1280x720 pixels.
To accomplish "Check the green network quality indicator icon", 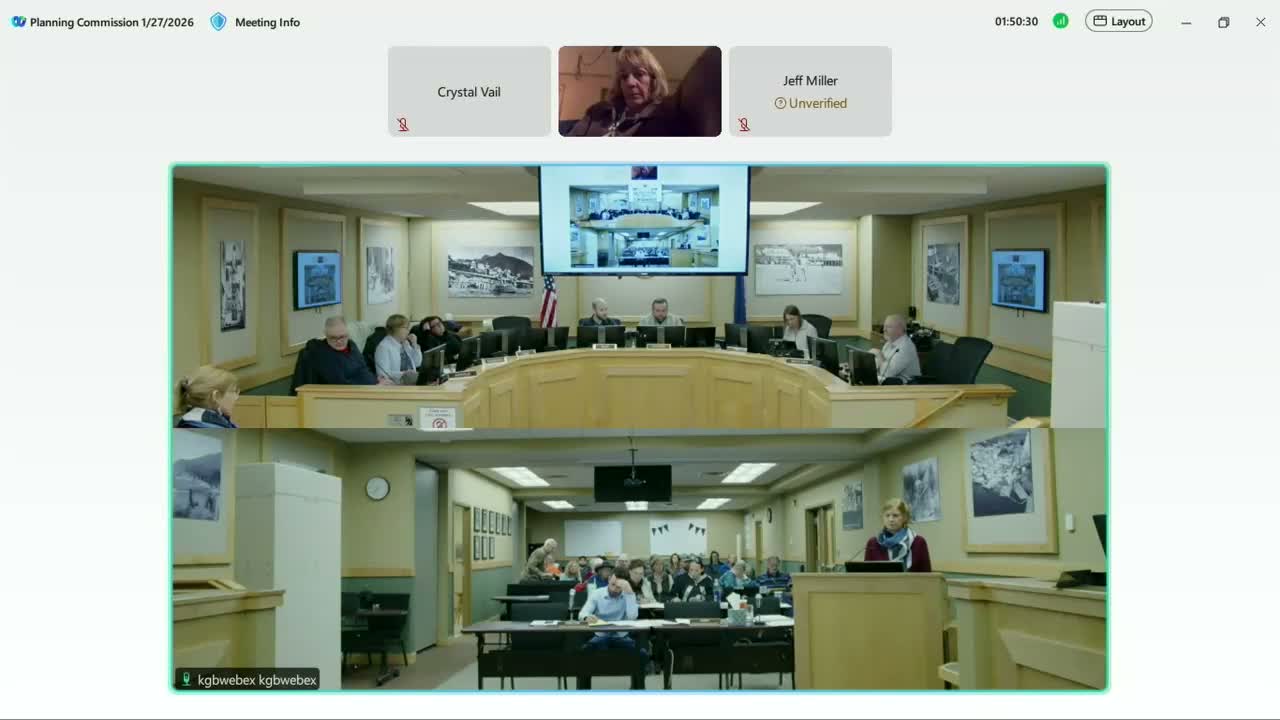I will (1060, 21).
